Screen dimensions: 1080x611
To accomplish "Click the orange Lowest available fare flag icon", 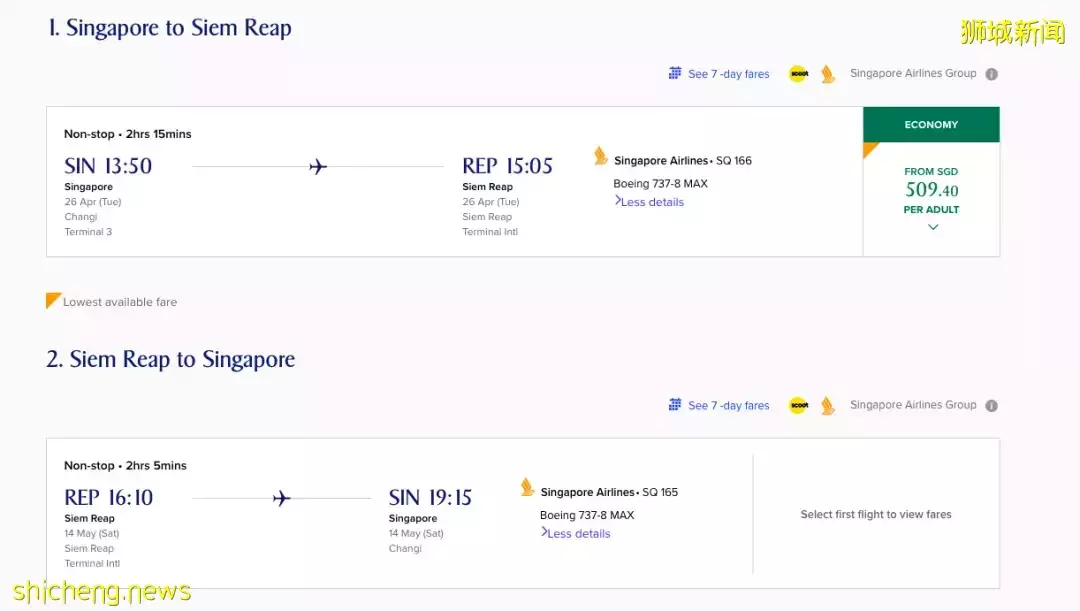I will [54, 300].
